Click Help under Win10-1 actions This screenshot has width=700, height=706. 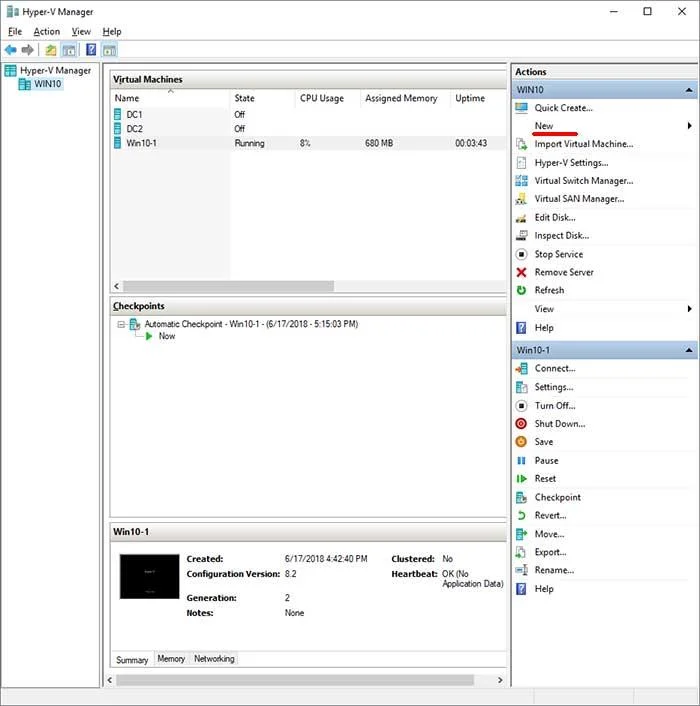[544, 589]
